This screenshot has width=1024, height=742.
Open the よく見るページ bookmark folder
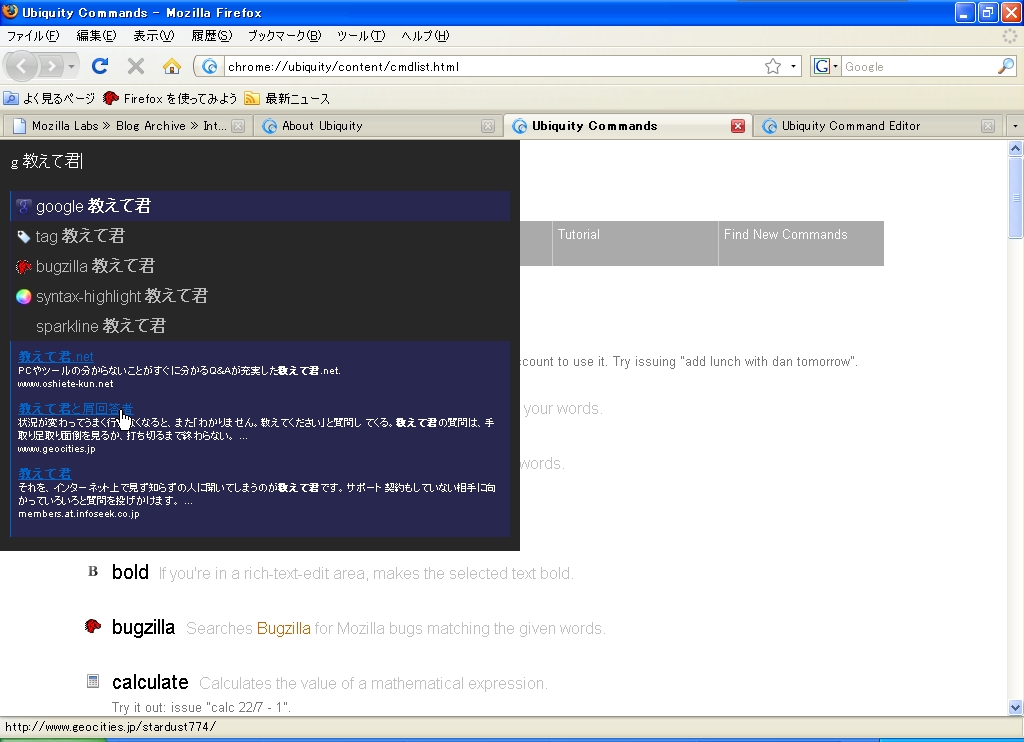pyautogui.click(x=50, y=99)
